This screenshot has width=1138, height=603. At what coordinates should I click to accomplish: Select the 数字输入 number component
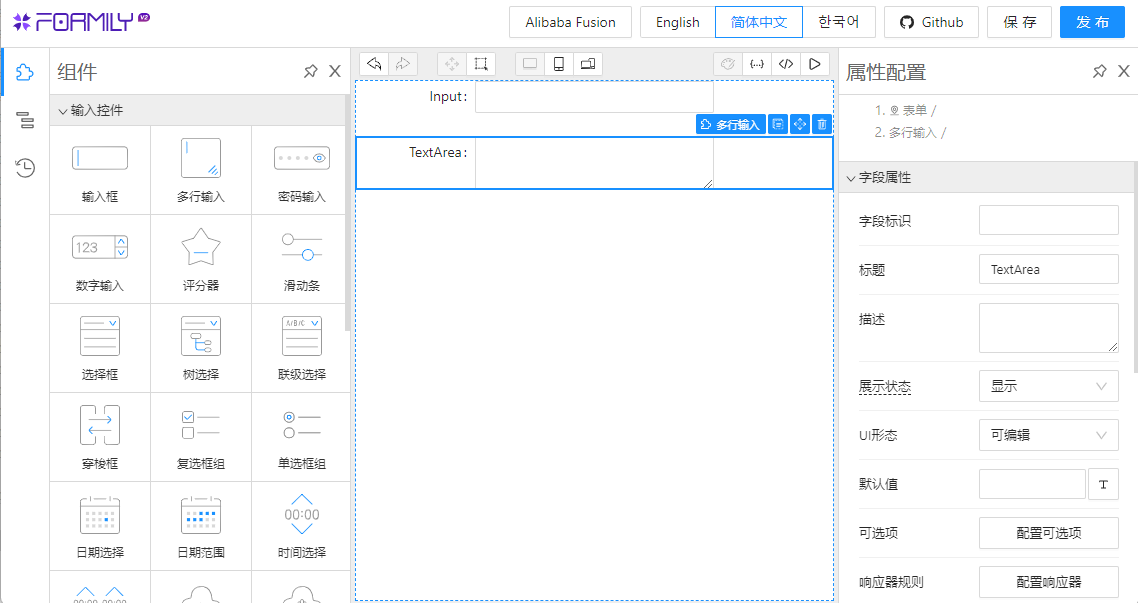coord(100,260)
